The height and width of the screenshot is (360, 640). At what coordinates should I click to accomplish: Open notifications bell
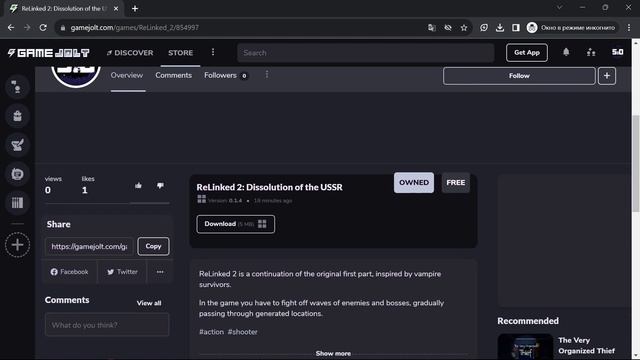pos(566,52)
